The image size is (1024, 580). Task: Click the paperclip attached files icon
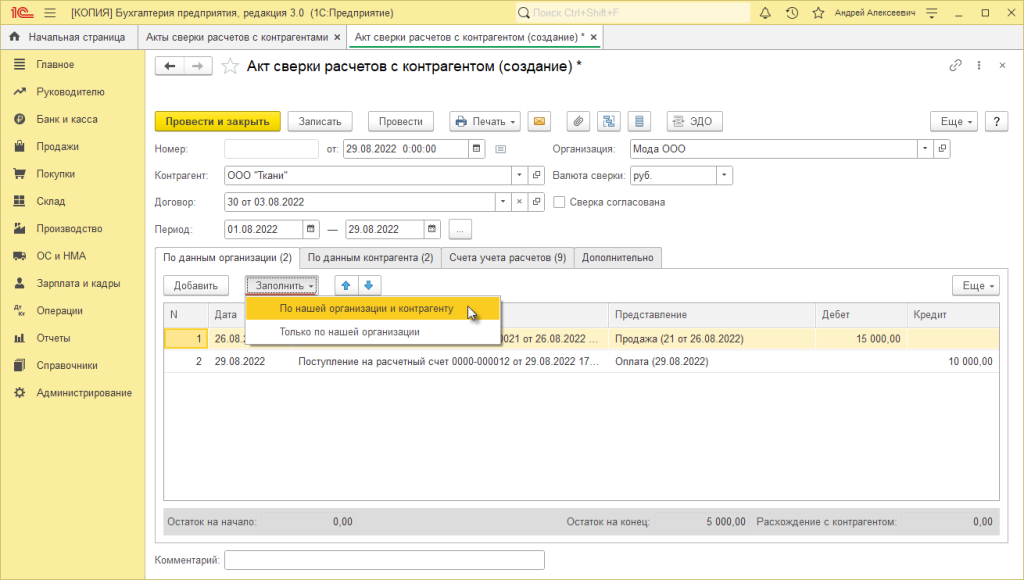[x=578, y=121]
